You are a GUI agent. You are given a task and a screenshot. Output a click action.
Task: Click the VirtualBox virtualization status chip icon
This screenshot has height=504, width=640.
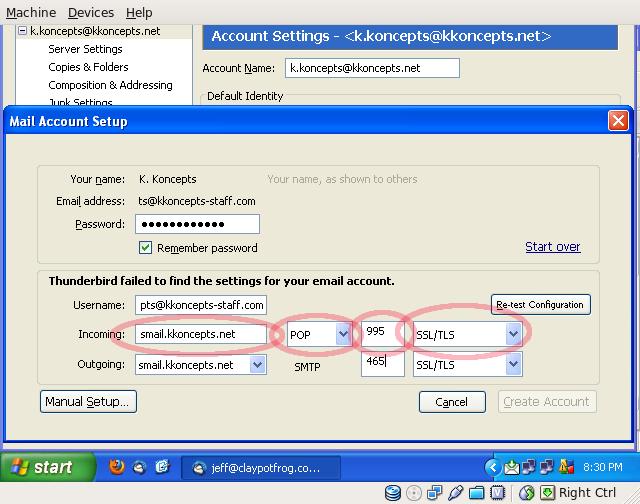pos(498,493)
